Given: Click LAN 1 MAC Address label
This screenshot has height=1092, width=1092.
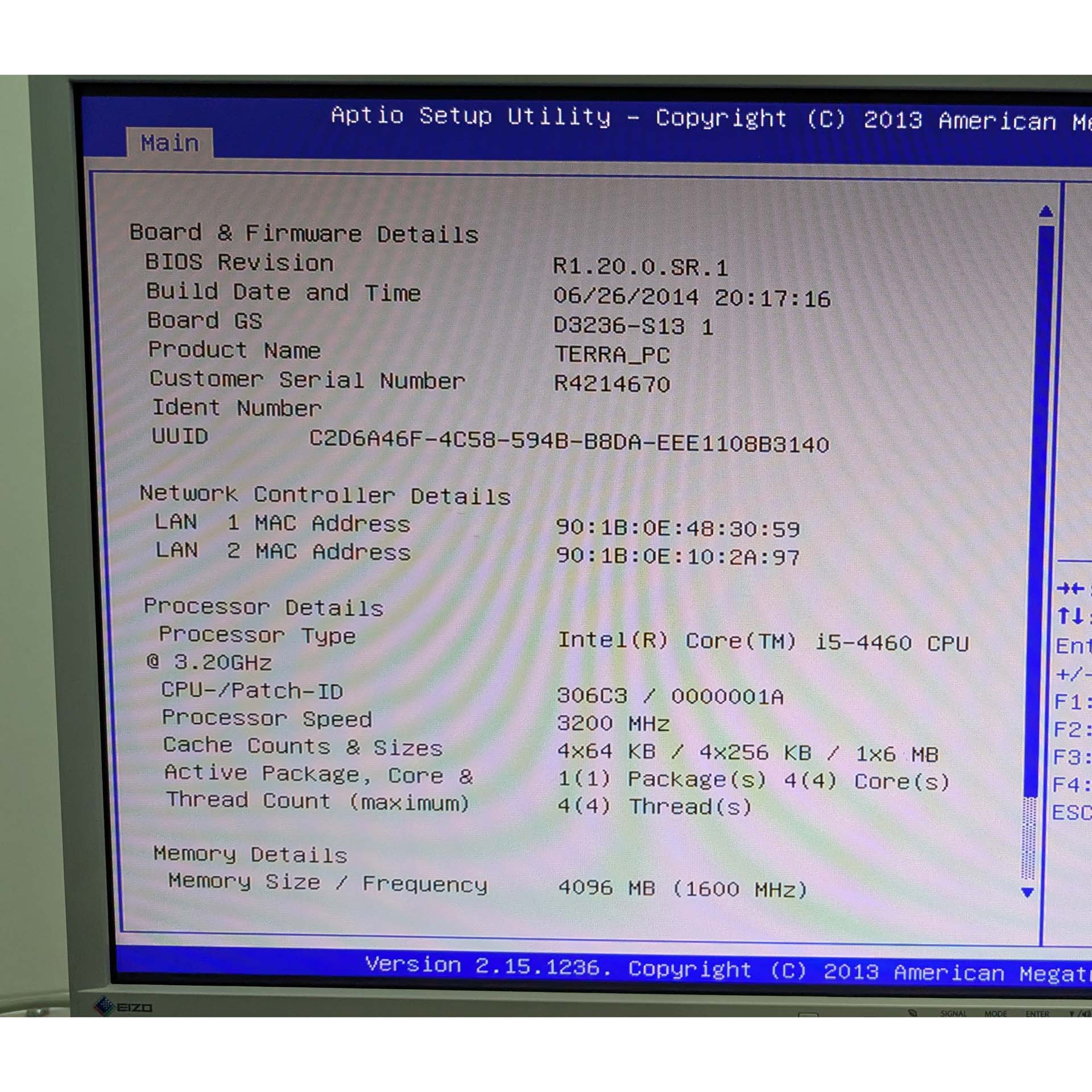Looking at the screenshot, I should (x=283, y=523).
